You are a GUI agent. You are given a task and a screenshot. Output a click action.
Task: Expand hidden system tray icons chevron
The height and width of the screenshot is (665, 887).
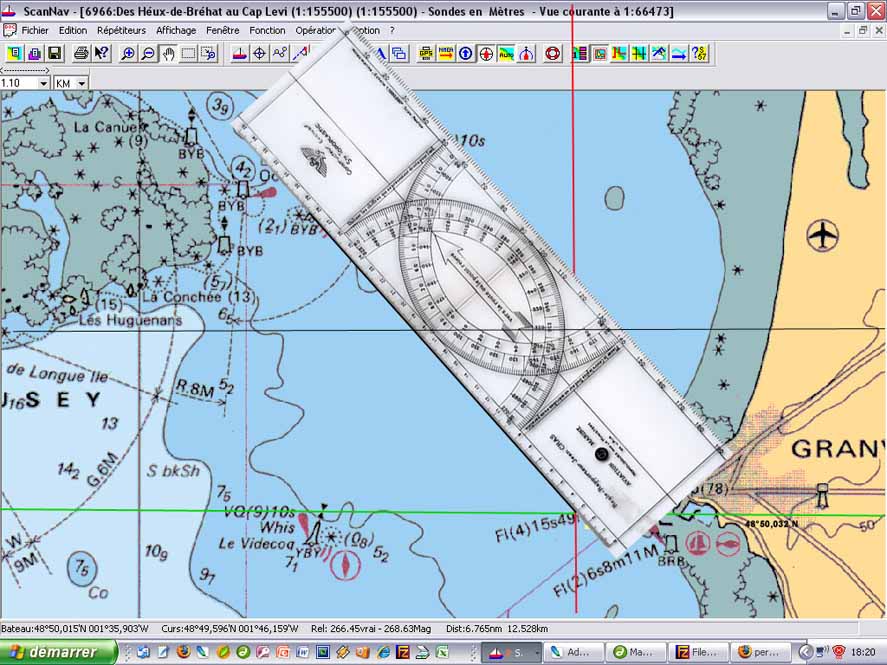click(x=806, y=652)
